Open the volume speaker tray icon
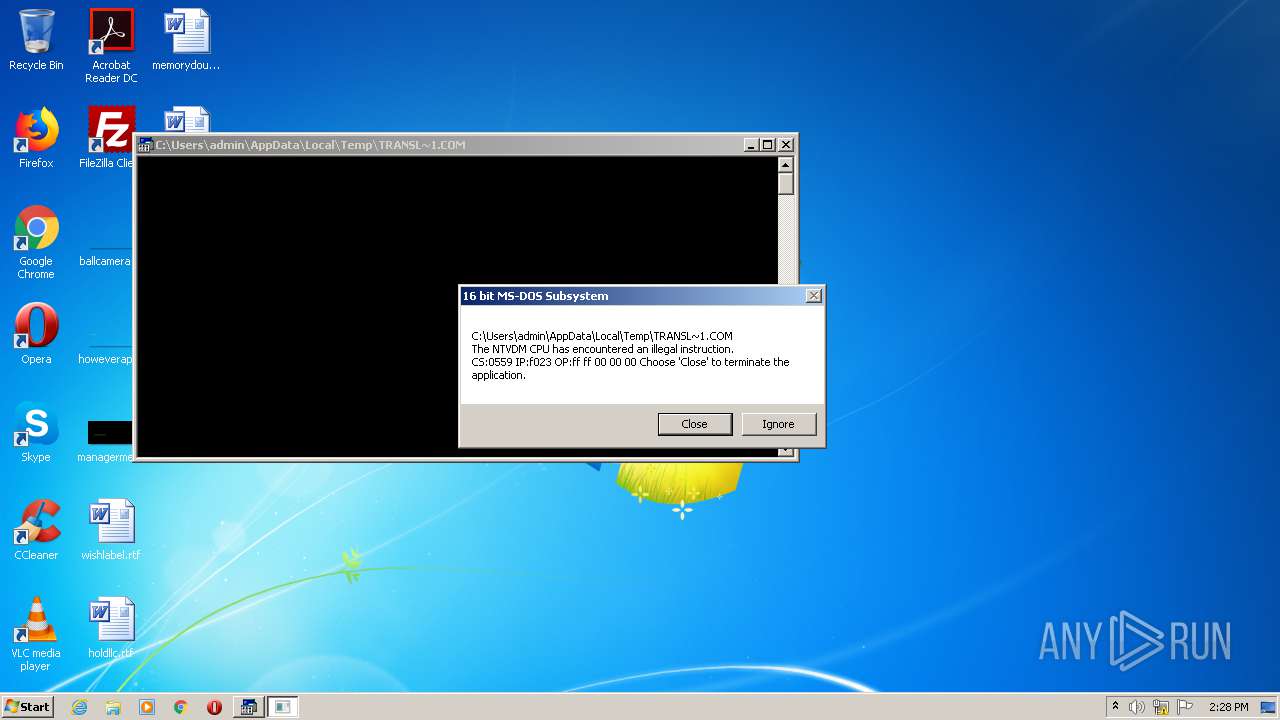The image size is (1280, 720). 1137,707
